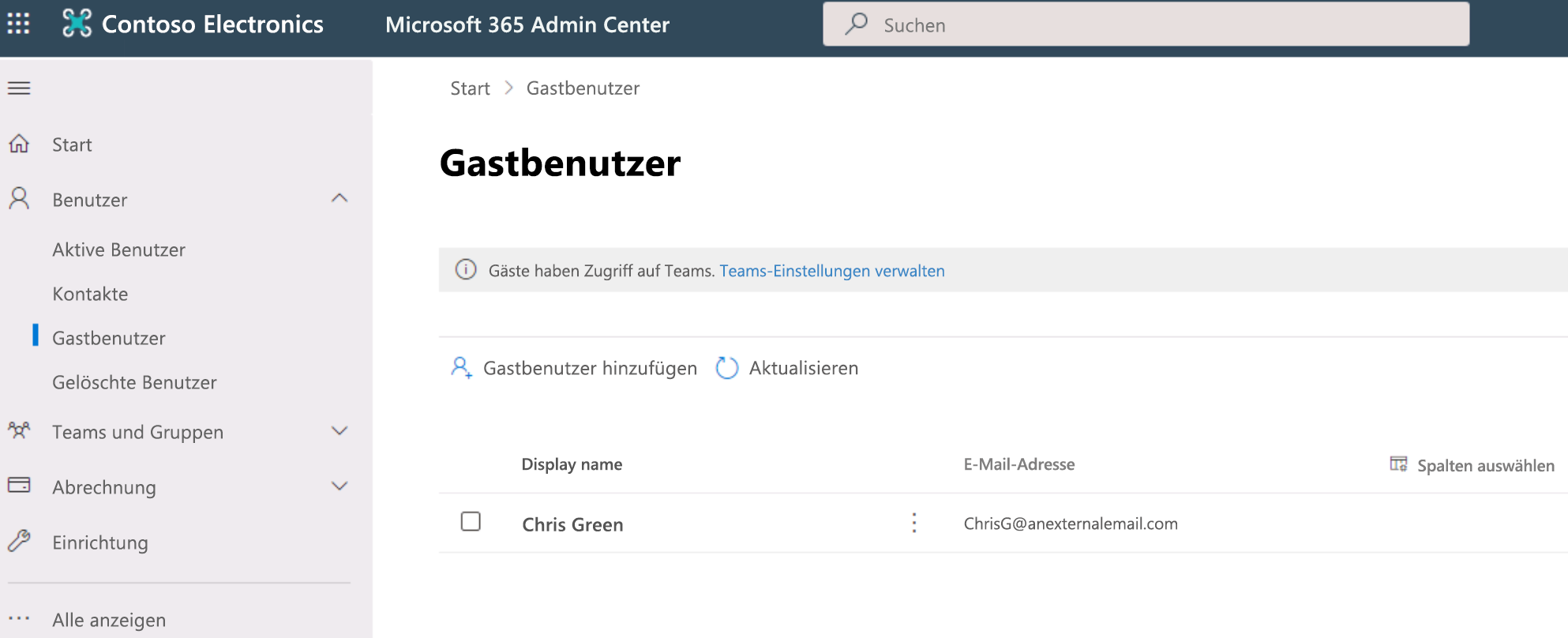Screen dimensions: 1568x638
Task: Open Aktive Benutzer in the sidebar
Action: [118, 250]
